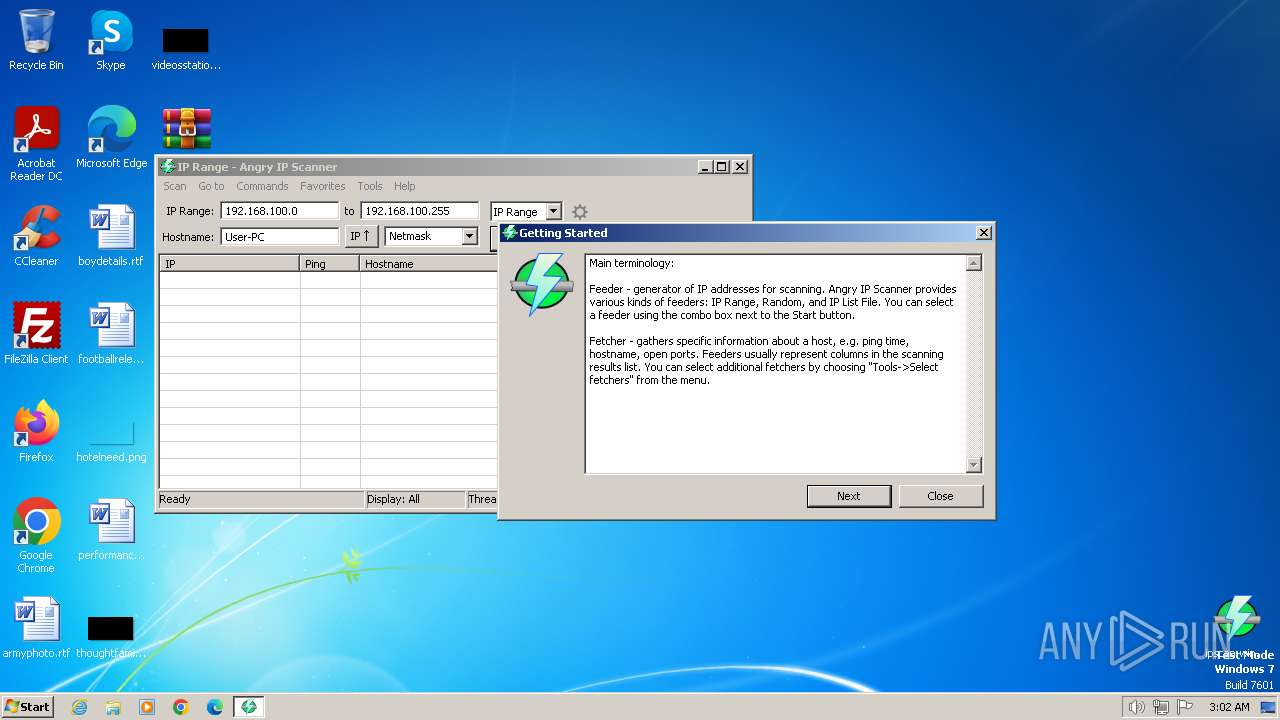1280x720 pixels.
Task: Select Angry IP Scanner taskbar button
Action: pyautogui.click(x=249, y=707)
